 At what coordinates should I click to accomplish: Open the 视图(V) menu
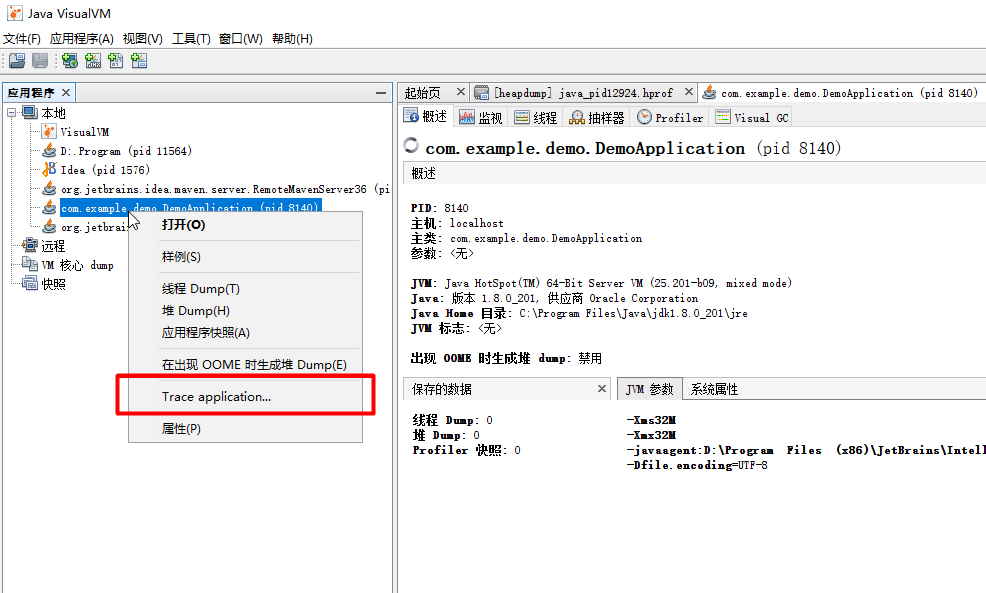tap(143, 38)
